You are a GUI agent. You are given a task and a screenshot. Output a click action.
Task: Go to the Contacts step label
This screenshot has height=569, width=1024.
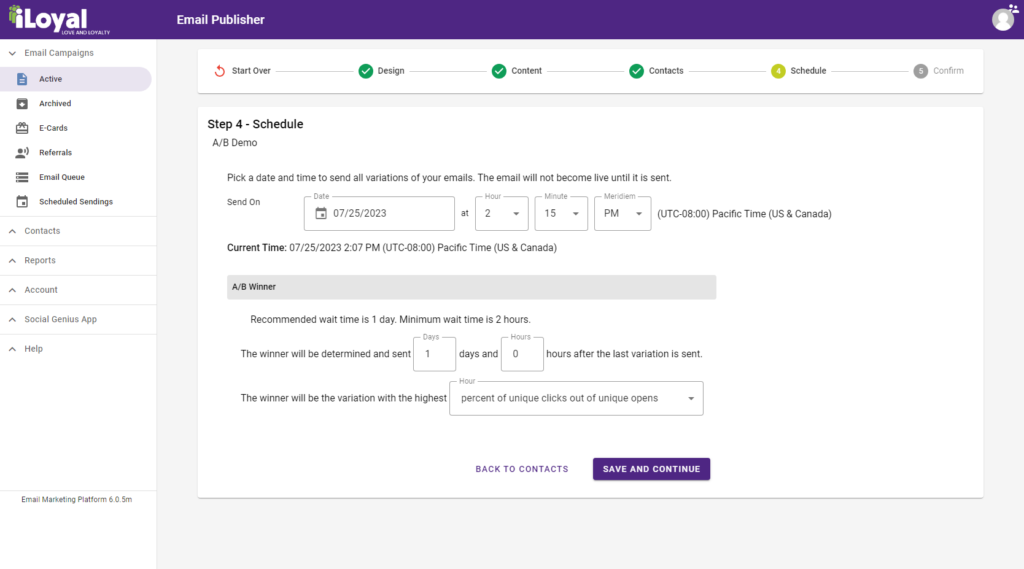666,71
